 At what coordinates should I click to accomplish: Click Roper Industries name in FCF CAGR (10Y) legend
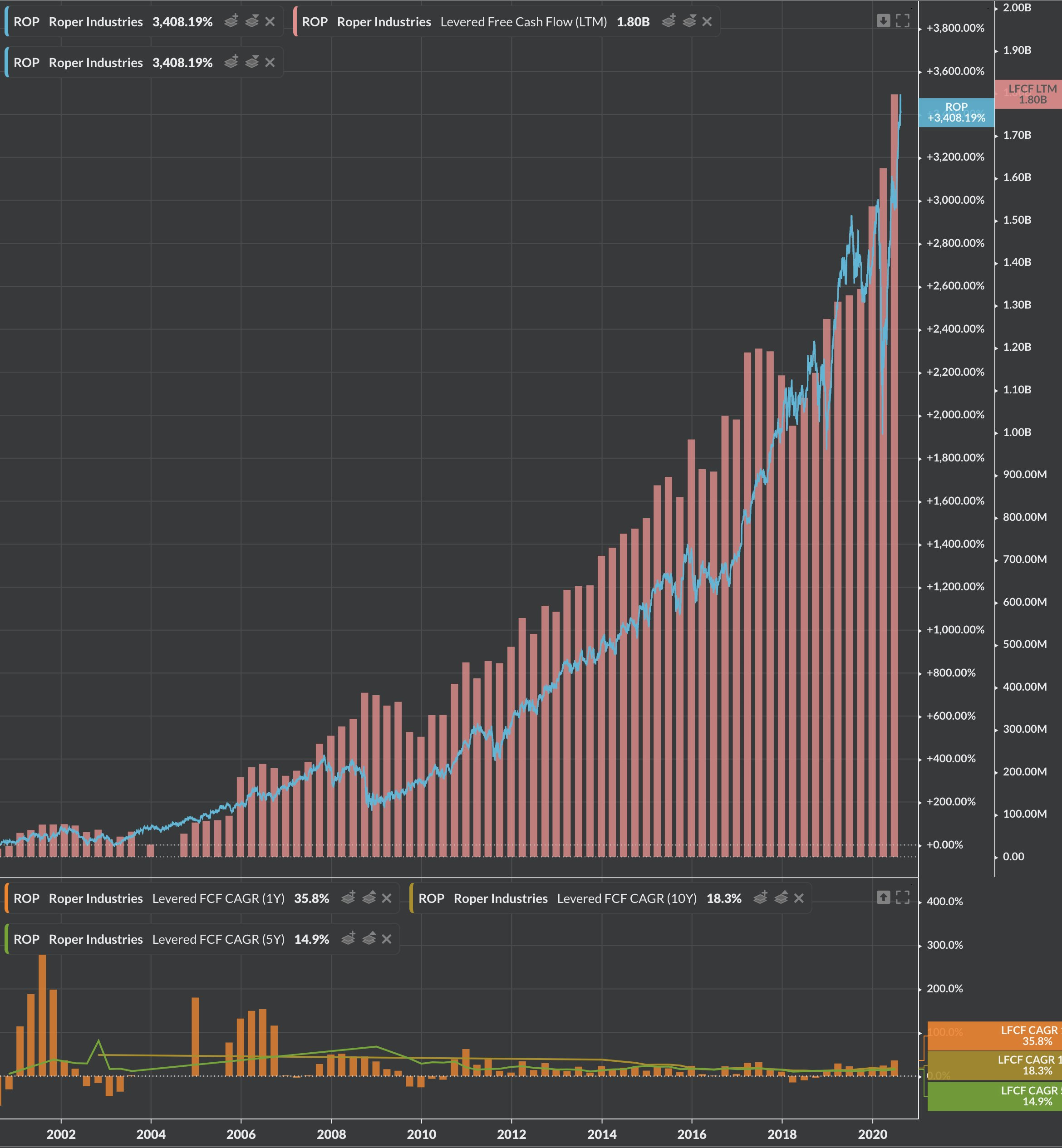coord(501,898)
